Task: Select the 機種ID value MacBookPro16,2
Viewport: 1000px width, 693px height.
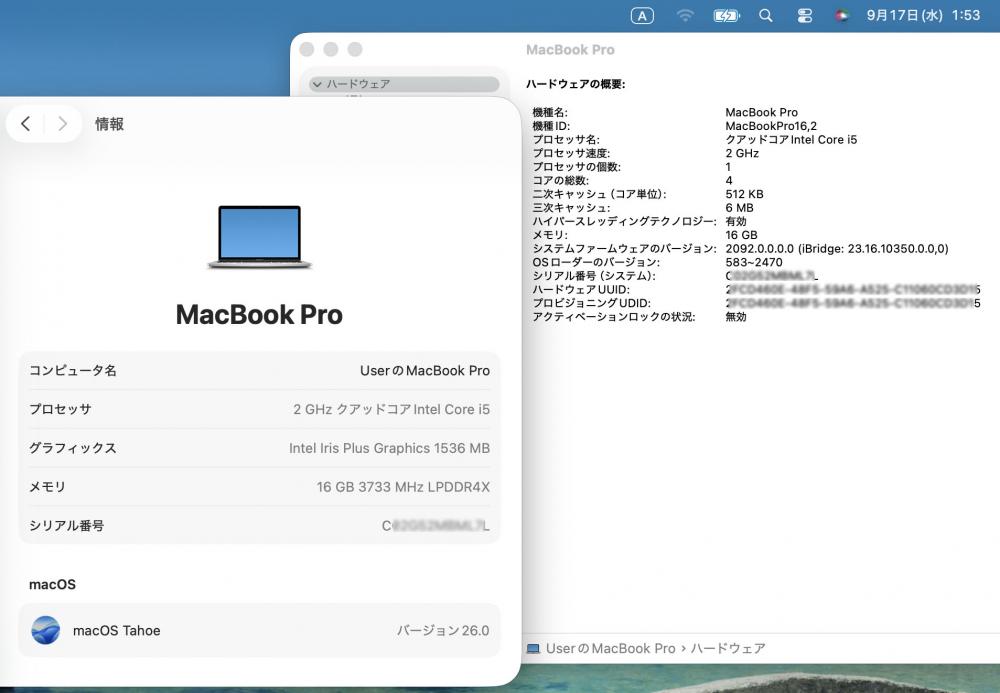Action: coord(770,126)
